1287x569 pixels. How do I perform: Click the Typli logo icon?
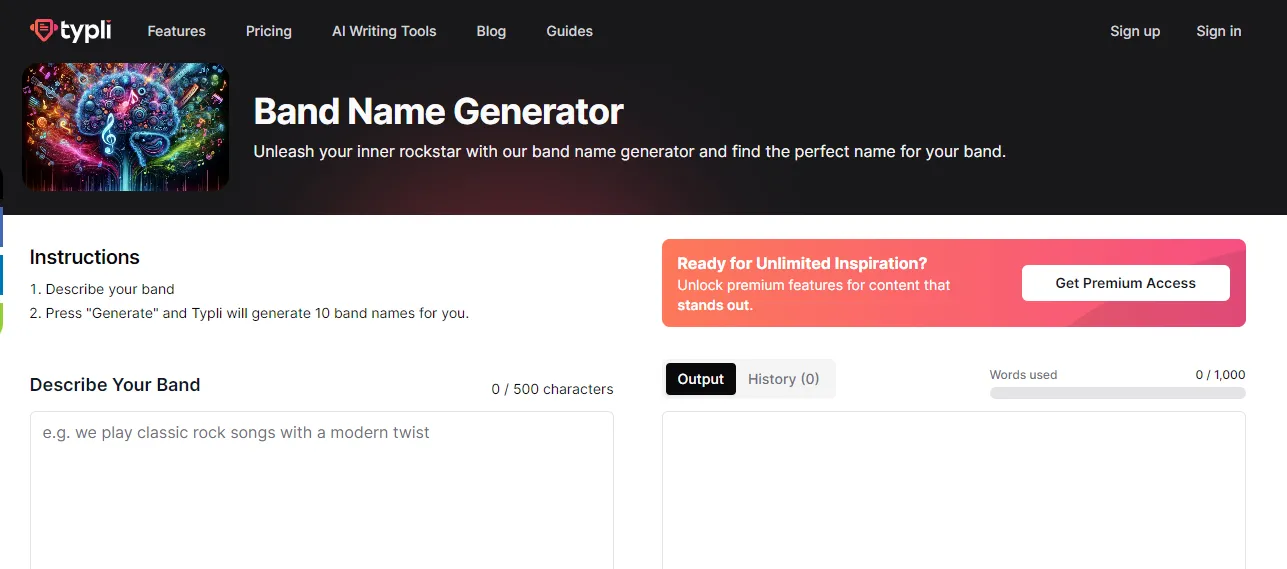(x=43, y=31)
